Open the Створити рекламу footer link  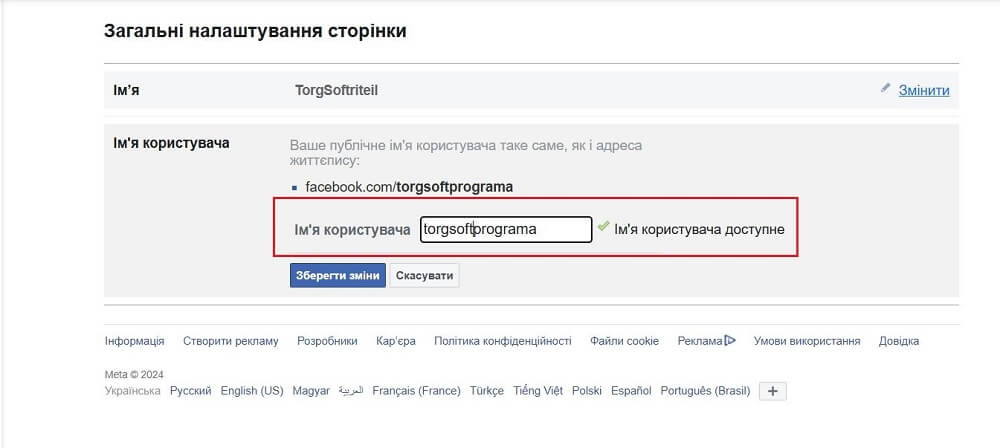click(x=230, y=341)
